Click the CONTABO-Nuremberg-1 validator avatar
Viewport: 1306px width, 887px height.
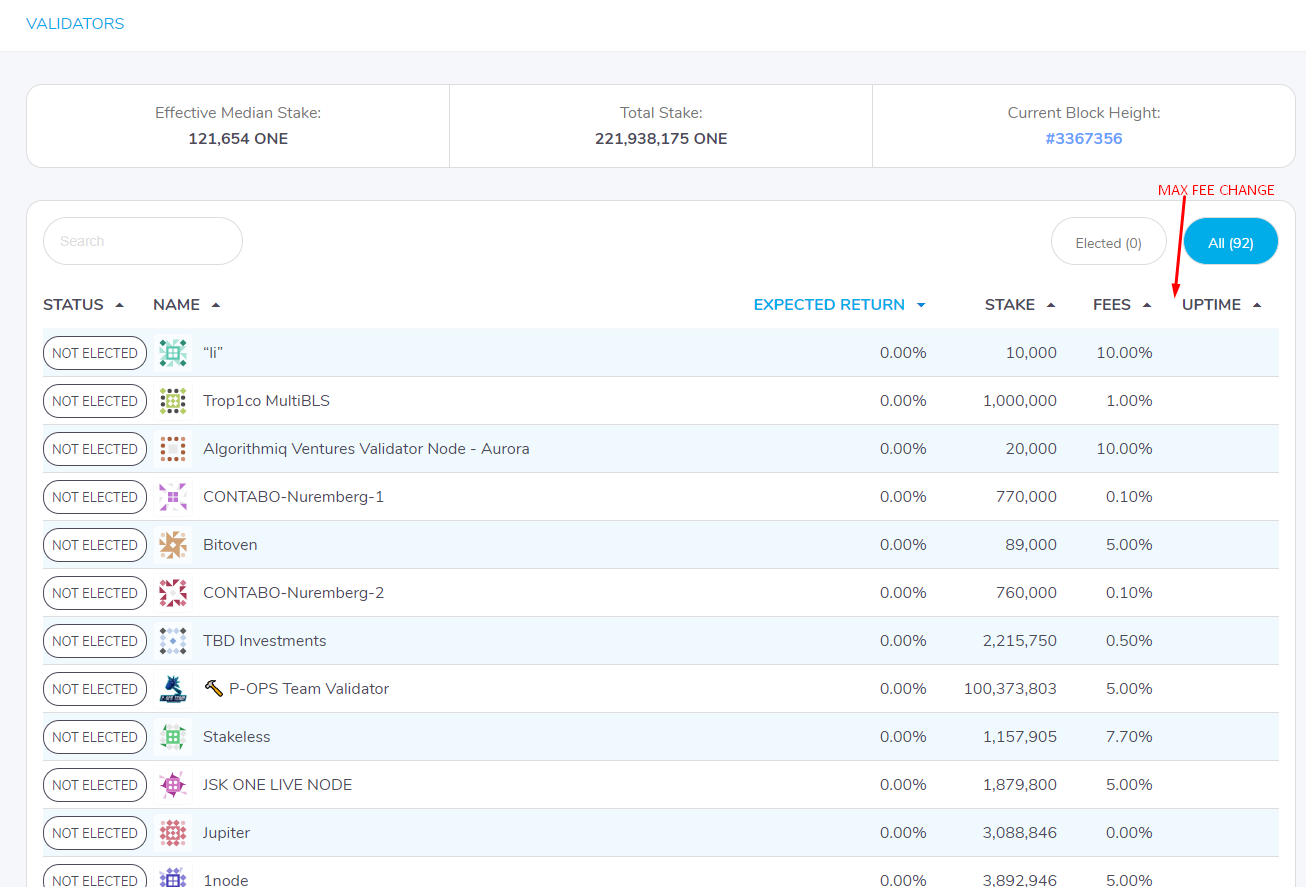[173, 497]
